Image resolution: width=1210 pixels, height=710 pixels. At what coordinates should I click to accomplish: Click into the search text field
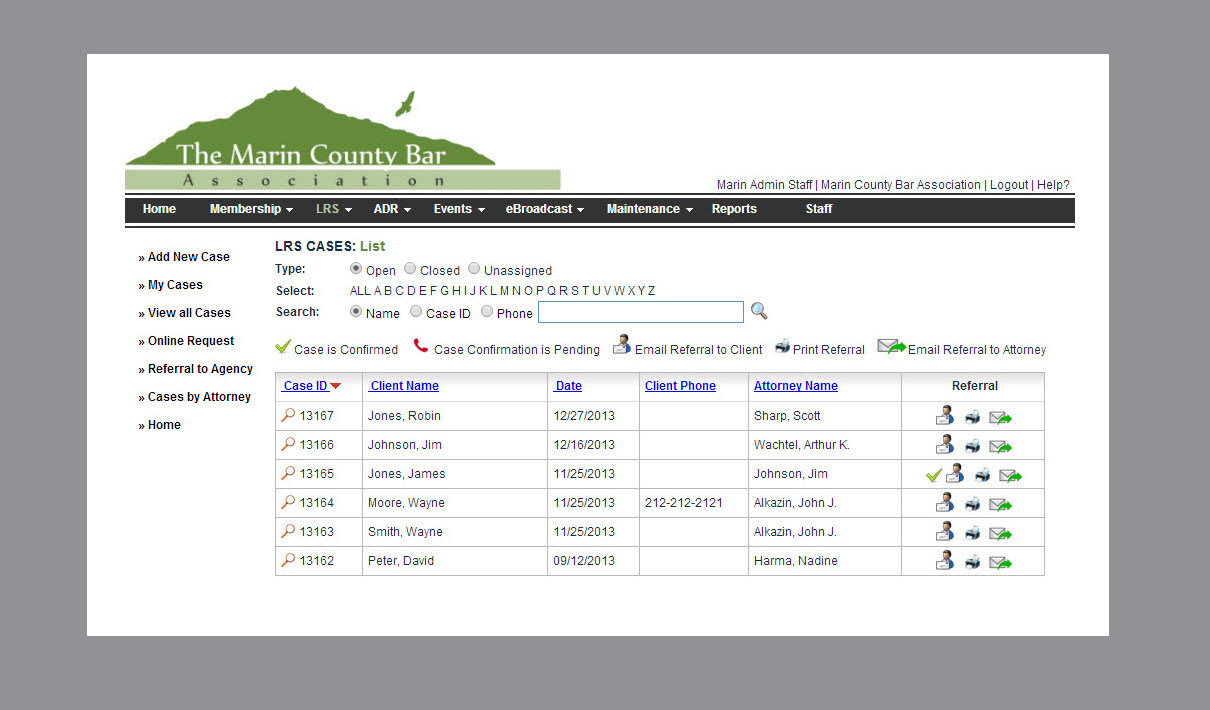pyautogui.click(x=641, y=312)
